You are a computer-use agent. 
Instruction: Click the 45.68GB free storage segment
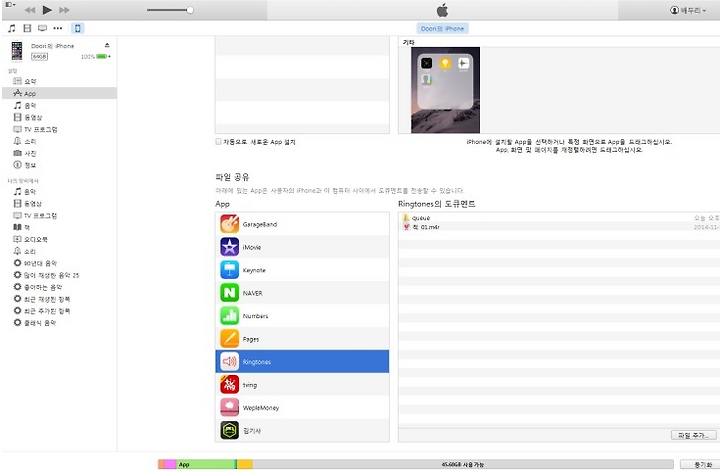462,465
